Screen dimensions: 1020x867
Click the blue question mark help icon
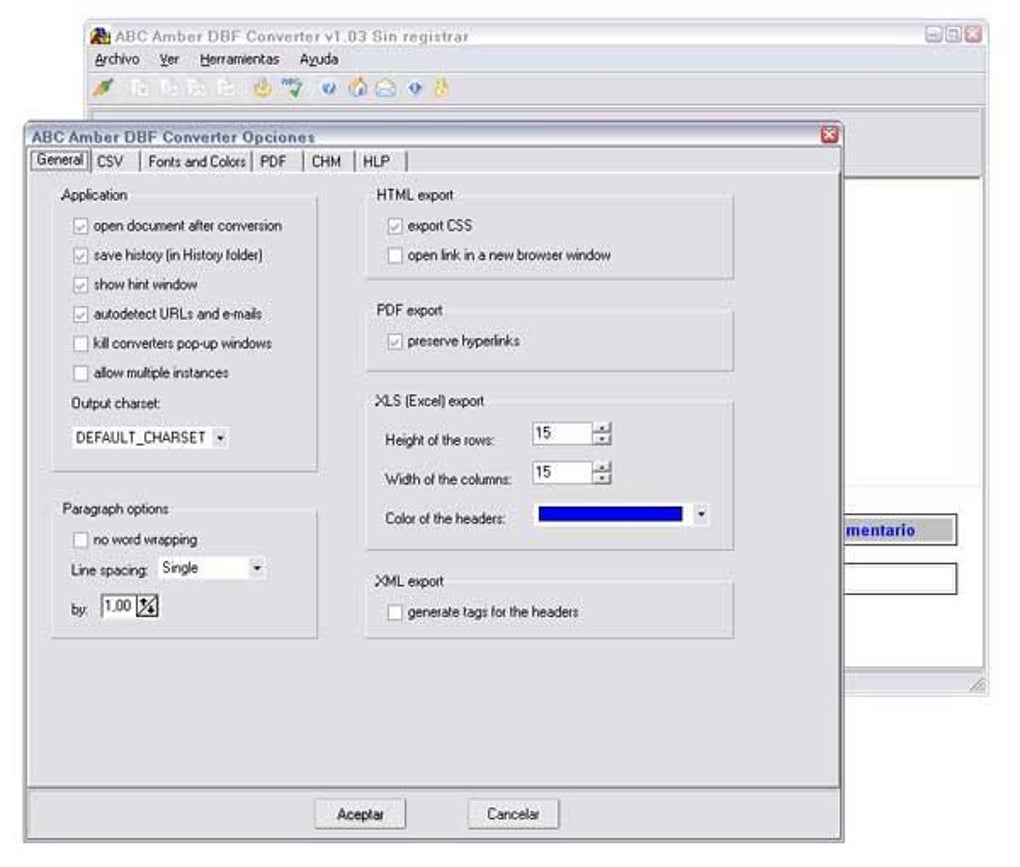pos(329,88)
